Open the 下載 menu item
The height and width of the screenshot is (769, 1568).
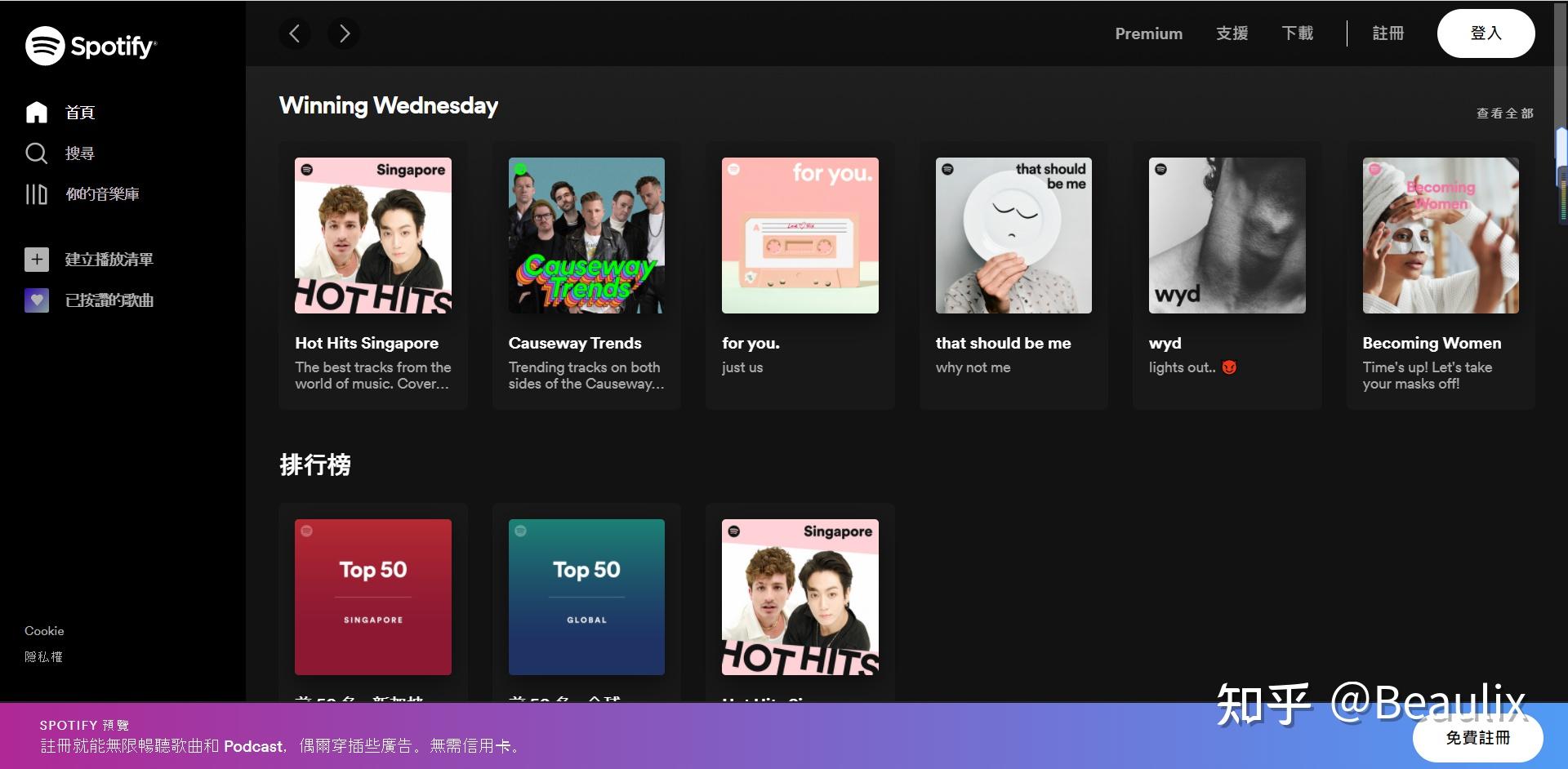click(1297, 33)
